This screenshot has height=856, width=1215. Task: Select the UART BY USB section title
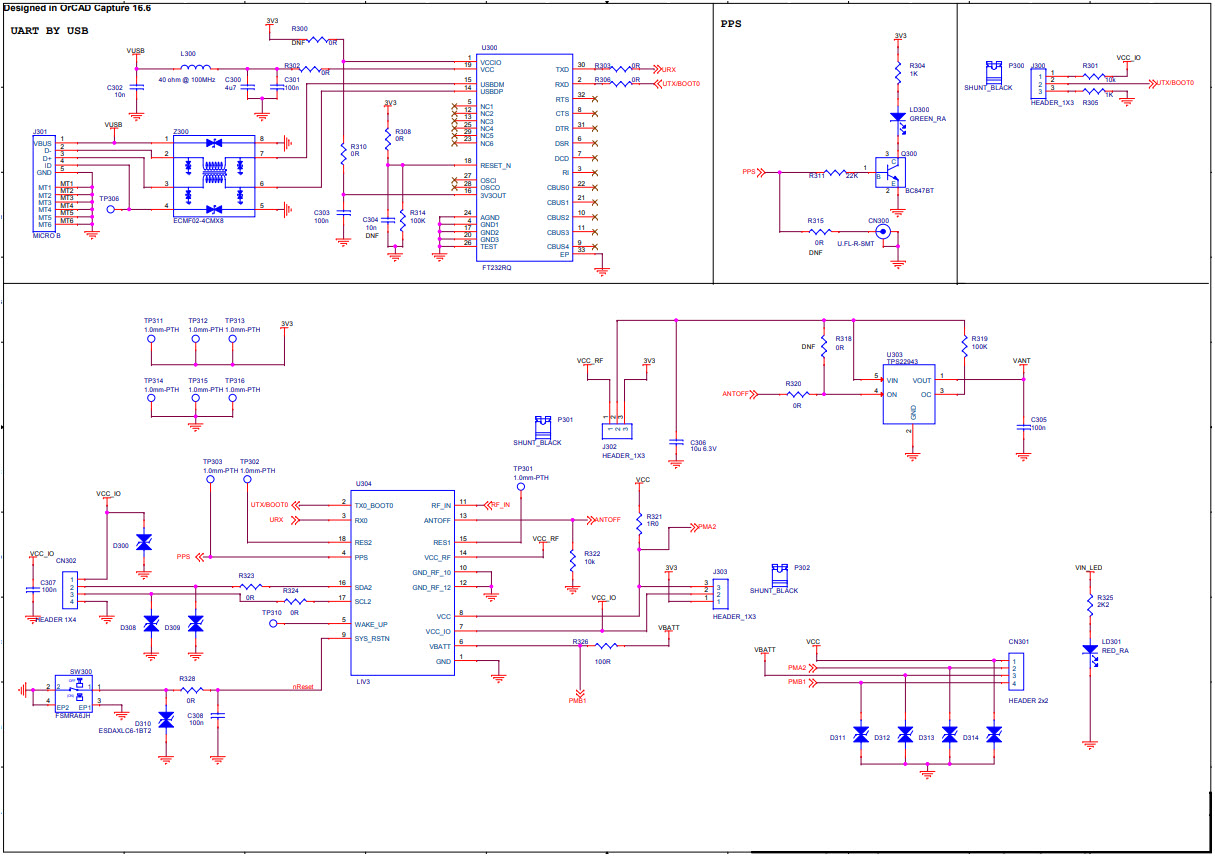[x=48, y=30]
